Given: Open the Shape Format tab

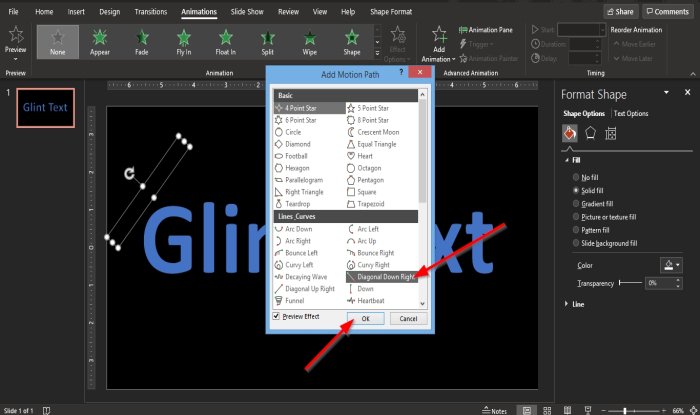Looking at the screenshot, I should pyautogui.click(x=391, y=12).
